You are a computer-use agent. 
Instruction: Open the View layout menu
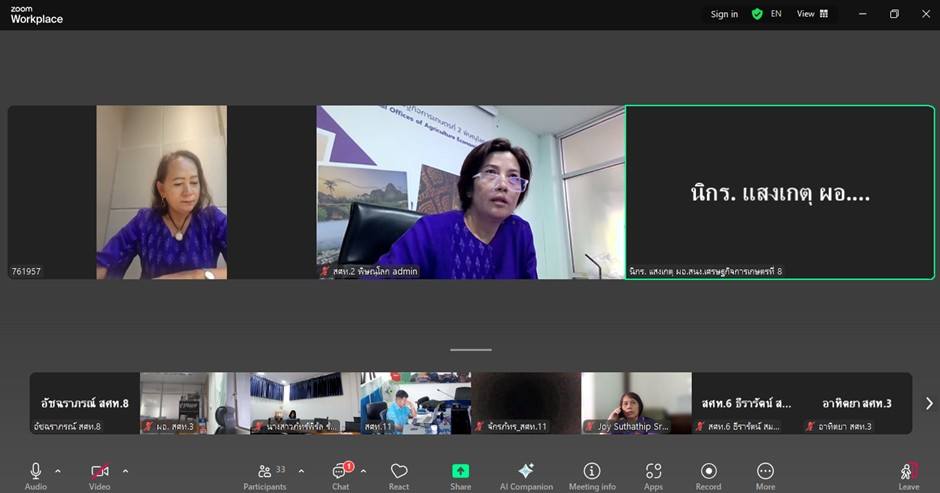pyautogui.click(x=811, y=14)
